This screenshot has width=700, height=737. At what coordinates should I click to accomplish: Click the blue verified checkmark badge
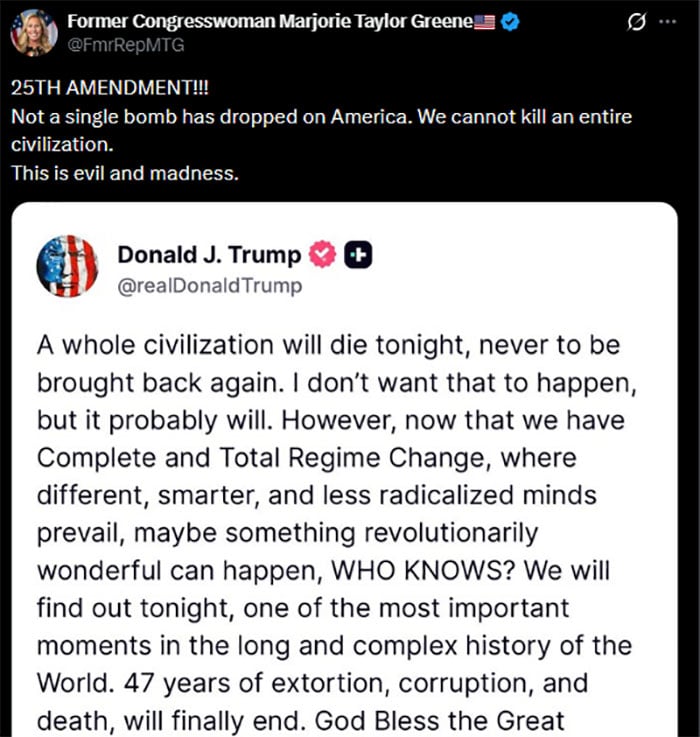point(510,23)
